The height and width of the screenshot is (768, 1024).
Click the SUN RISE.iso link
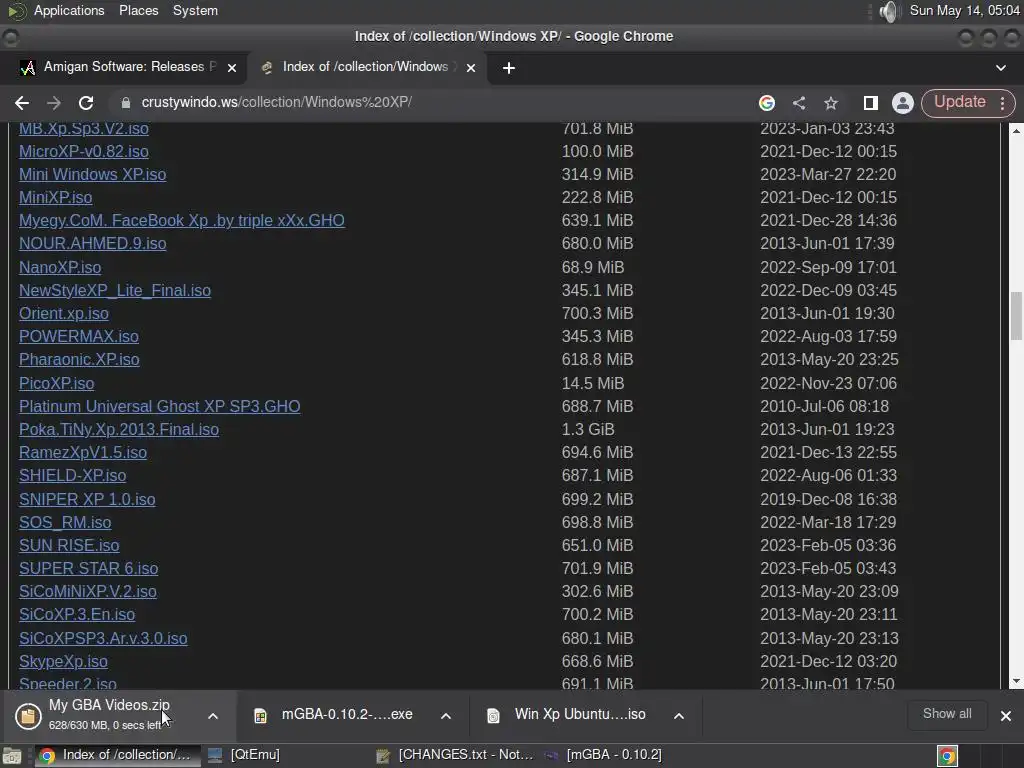(x=69, y=545)
